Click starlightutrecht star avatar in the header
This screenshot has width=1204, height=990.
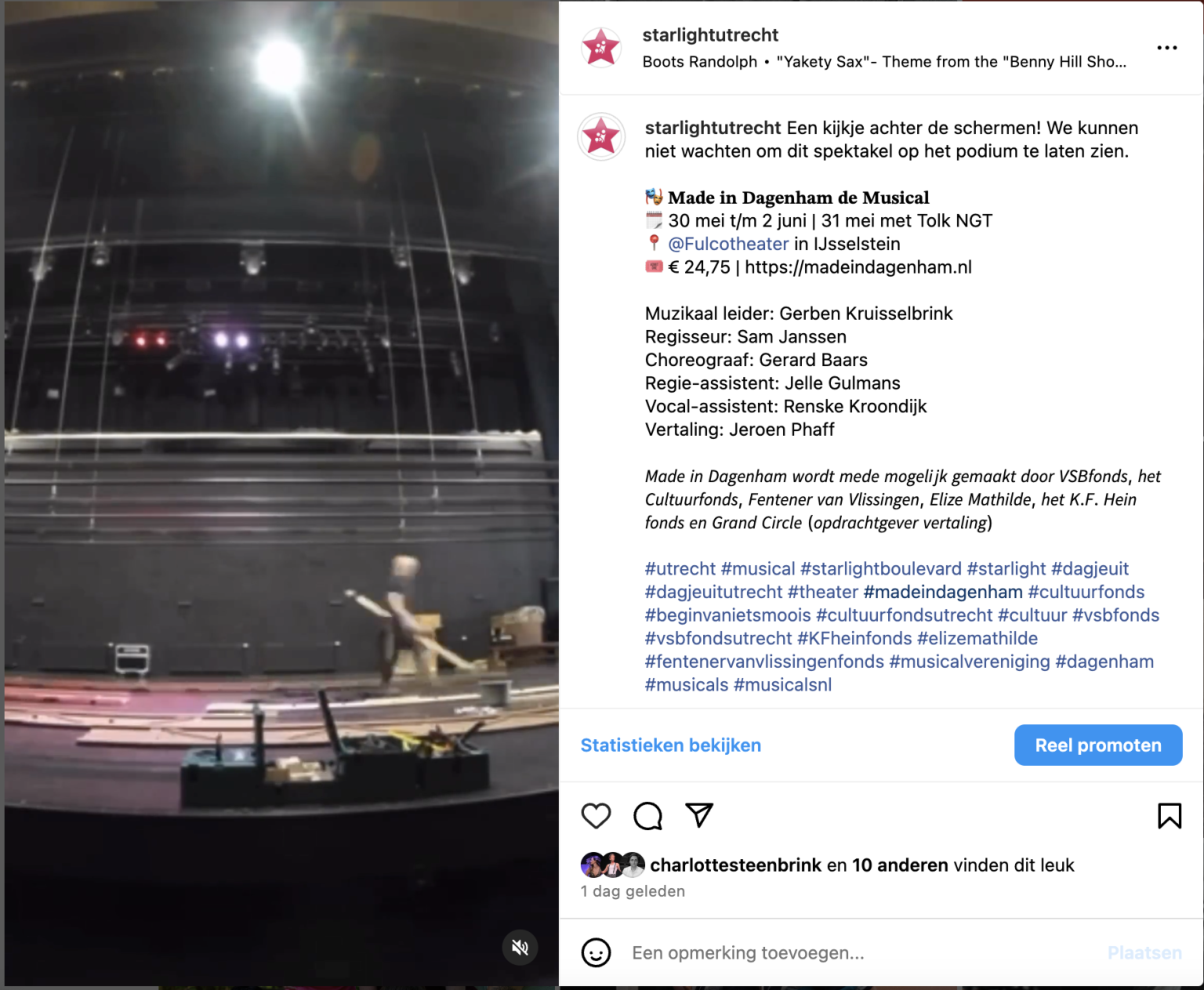coord(601,48)
